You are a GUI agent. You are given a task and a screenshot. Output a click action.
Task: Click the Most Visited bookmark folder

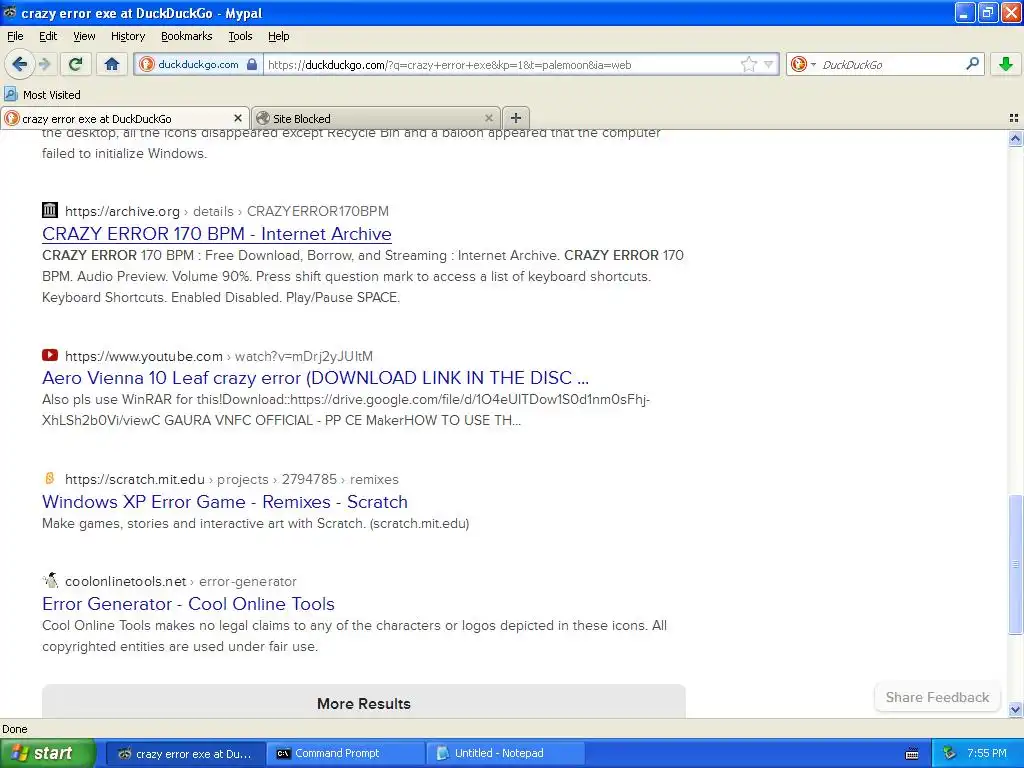tap(42, 95)
